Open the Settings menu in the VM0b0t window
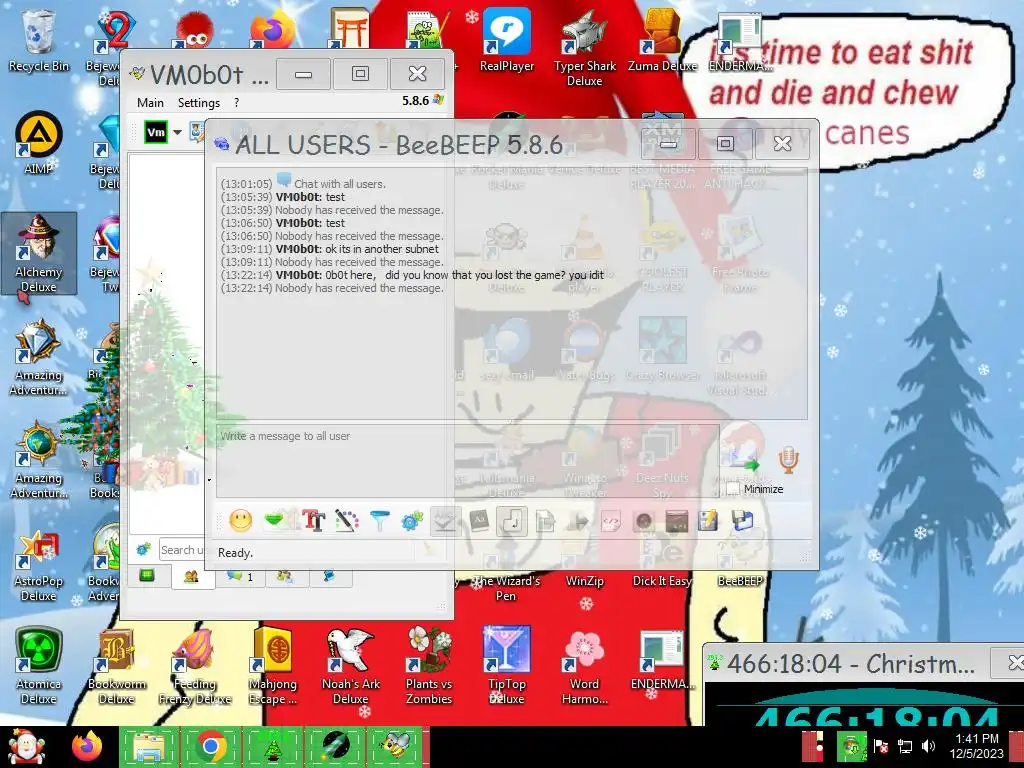 coord(199,103)
